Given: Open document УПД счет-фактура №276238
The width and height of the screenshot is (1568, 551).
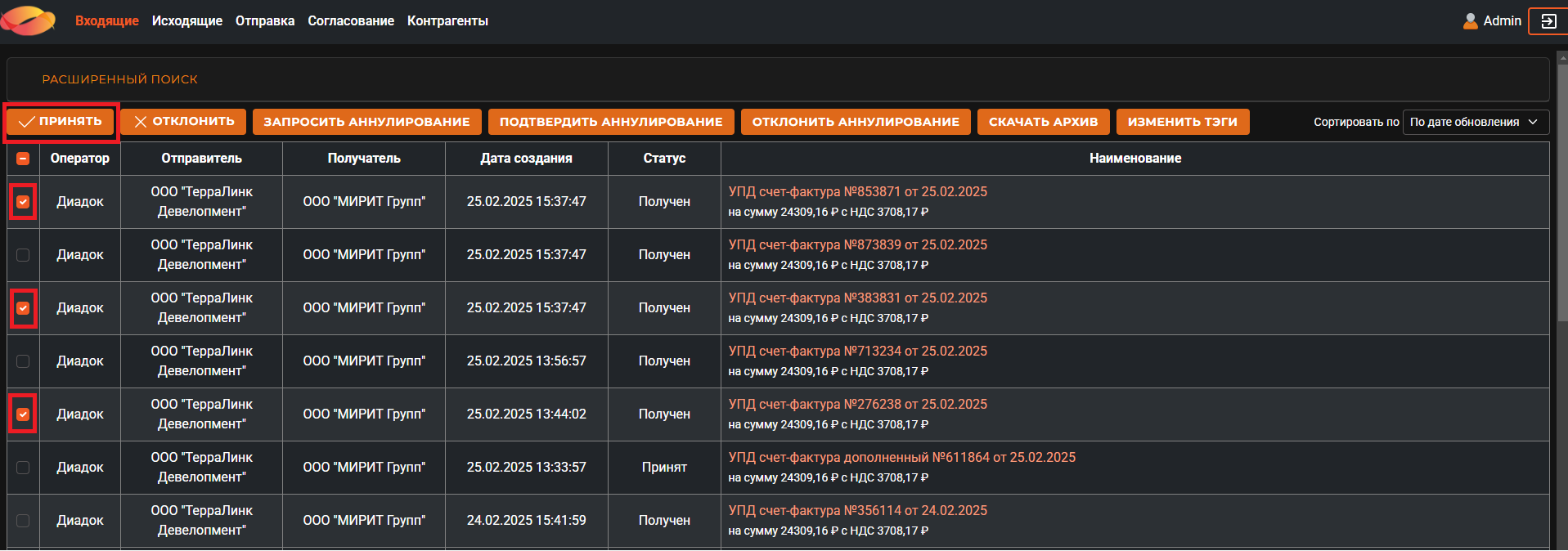Looking at the screenshot, I should pos(857,404).
